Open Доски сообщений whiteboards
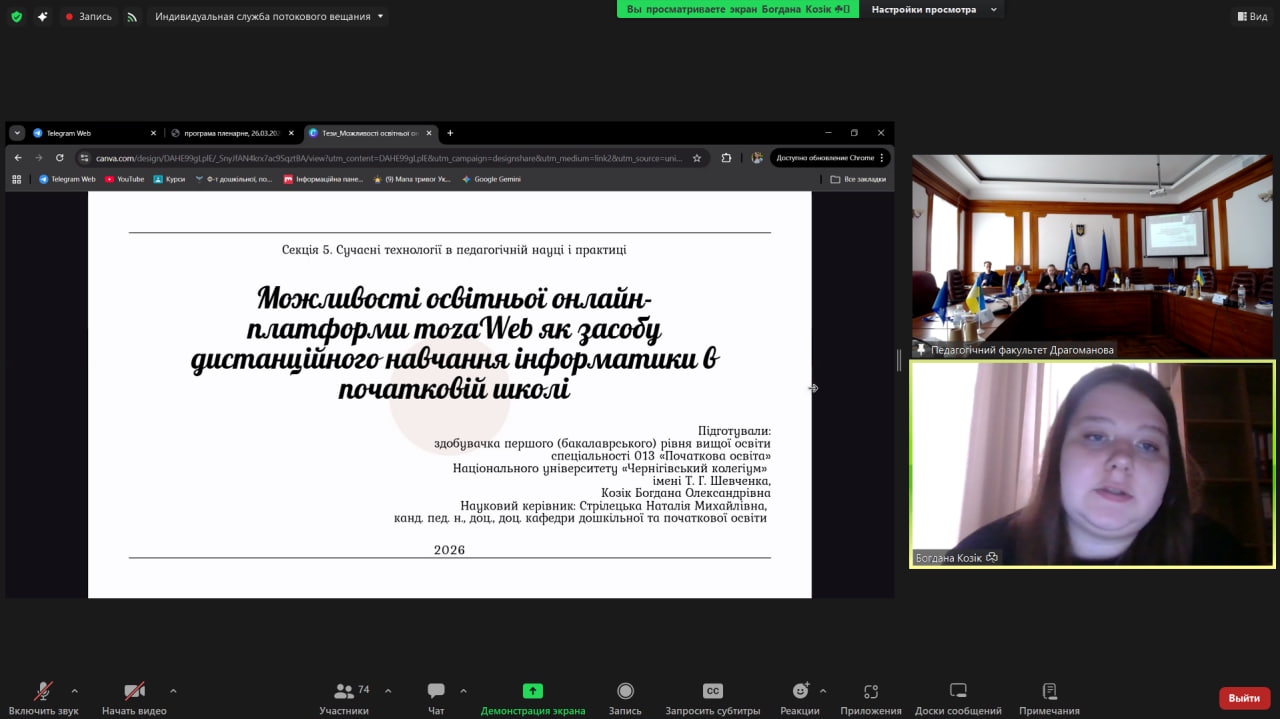Screen dimensions: 1280x719 [957, 691]
